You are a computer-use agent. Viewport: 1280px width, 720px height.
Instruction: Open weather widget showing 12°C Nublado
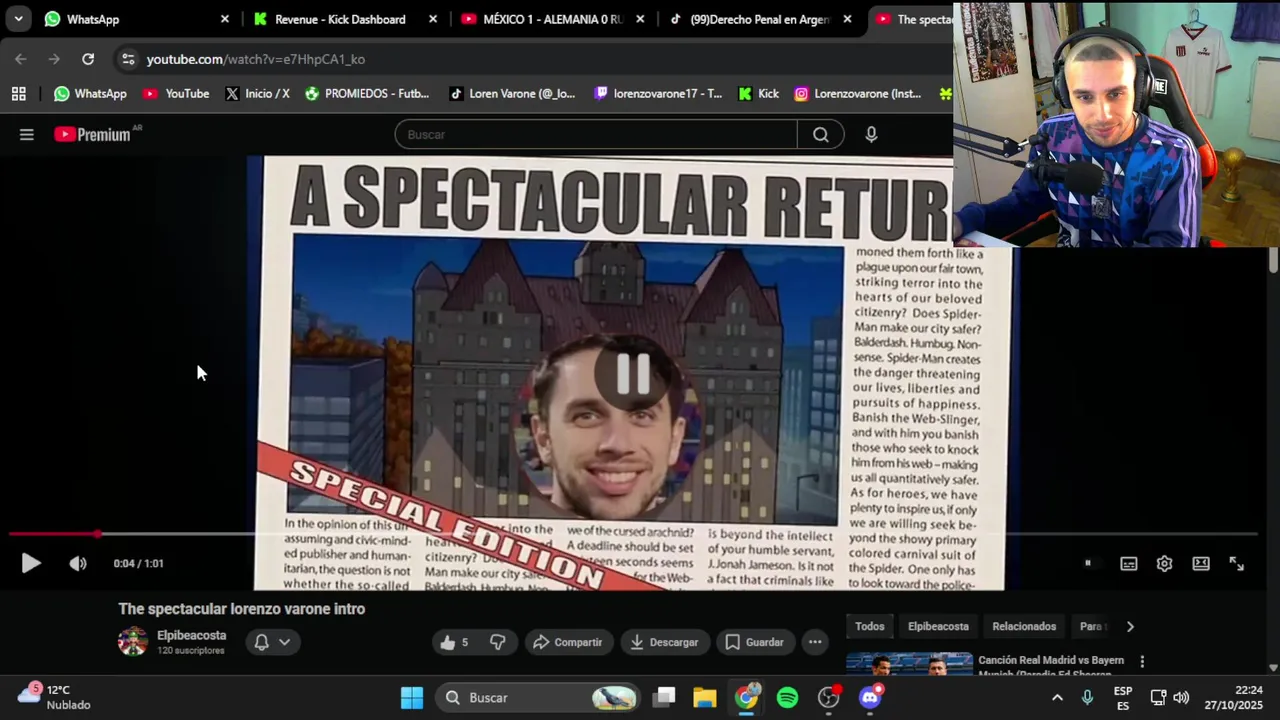[56, 697]
